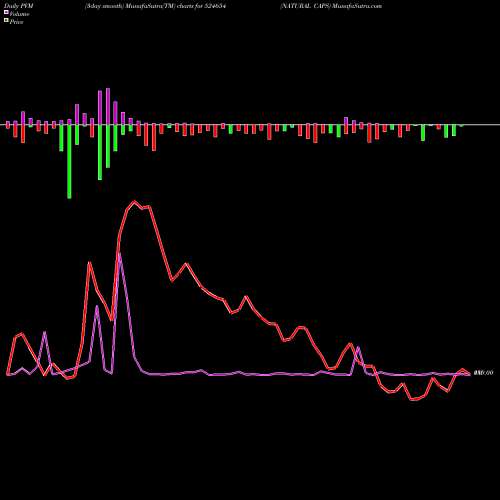The width and height of the screenshot is (500, 500).
Task: Select the "Price" legend label
Action: click(16, 22)
